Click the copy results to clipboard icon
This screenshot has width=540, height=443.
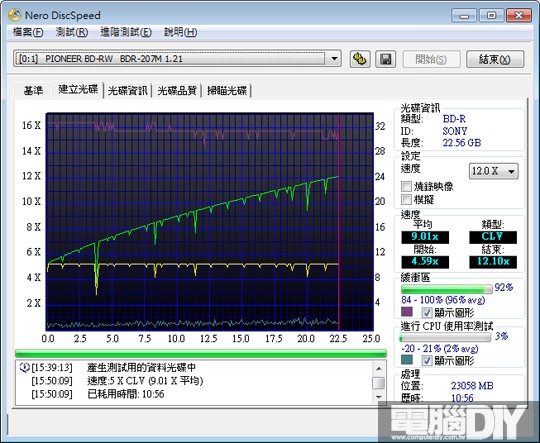(x=360, y=59)
